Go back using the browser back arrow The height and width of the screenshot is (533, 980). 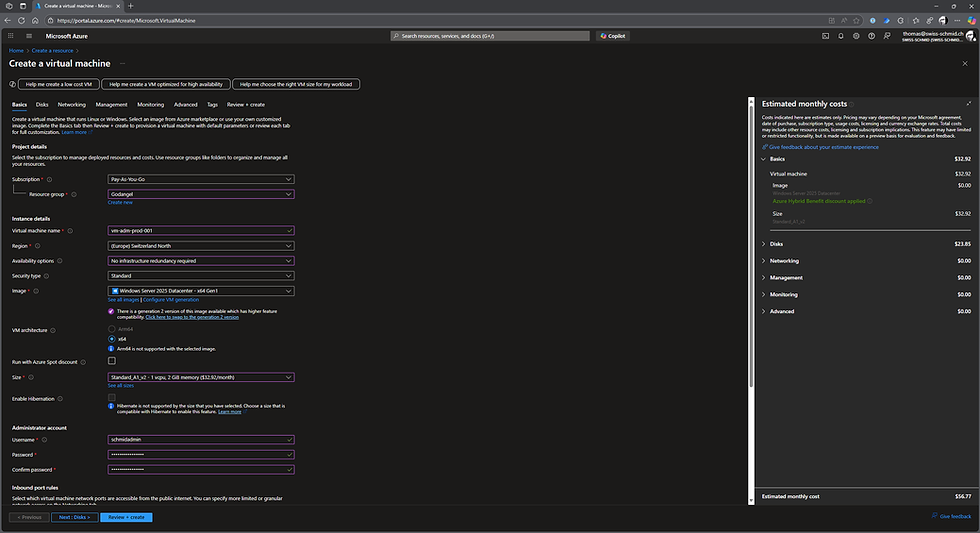[x=8, y=21]
